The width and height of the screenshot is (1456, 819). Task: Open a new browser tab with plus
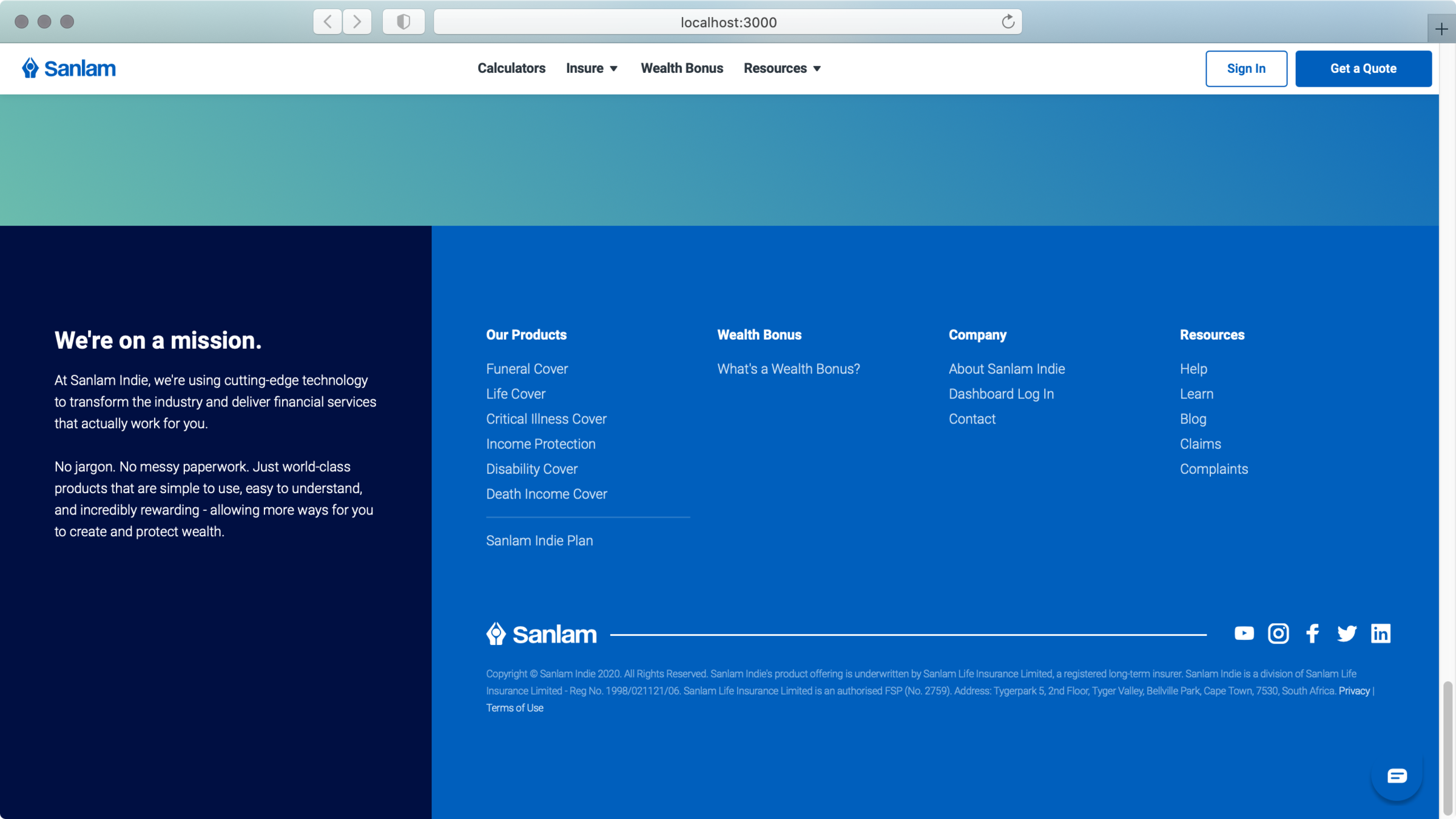(x=1441, y=29)
